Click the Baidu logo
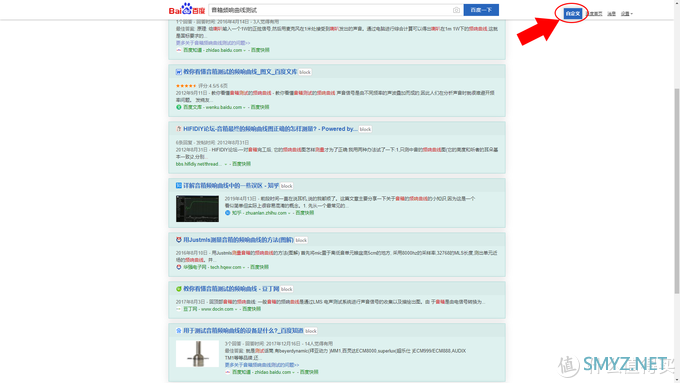The image size is (680, 383). tap(186, 9)
